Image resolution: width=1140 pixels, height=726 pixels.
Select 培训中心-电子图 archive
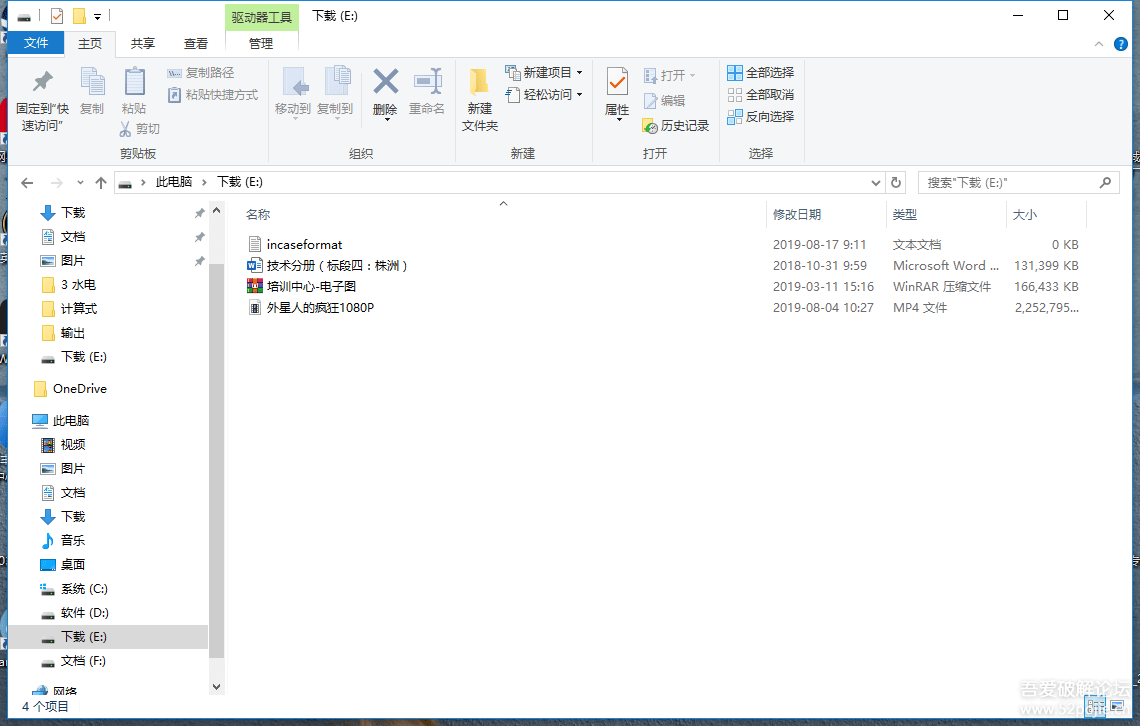tap(302, 287)
